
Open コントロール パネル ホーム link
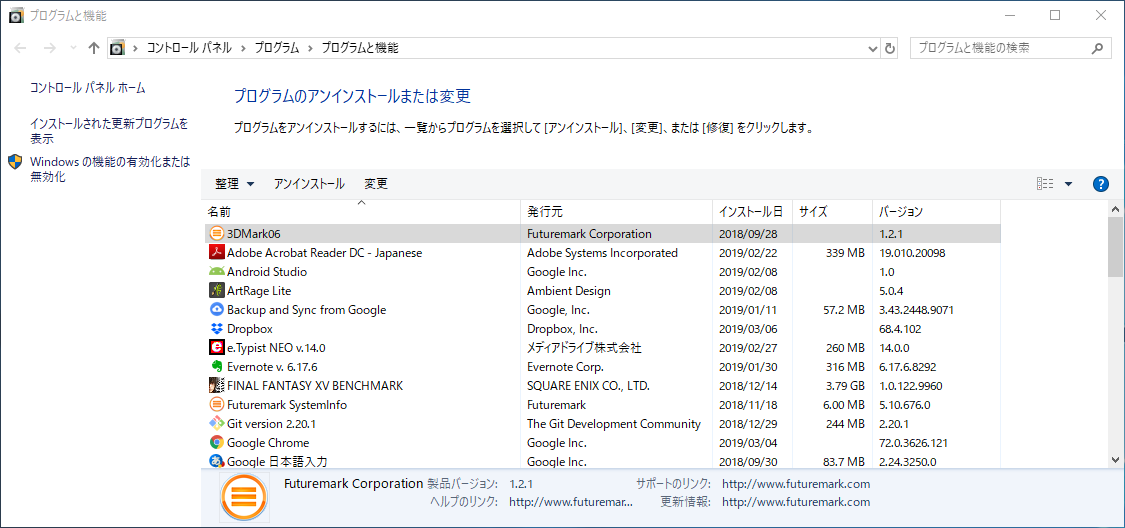pyautogui.click(x=88, y=88)
